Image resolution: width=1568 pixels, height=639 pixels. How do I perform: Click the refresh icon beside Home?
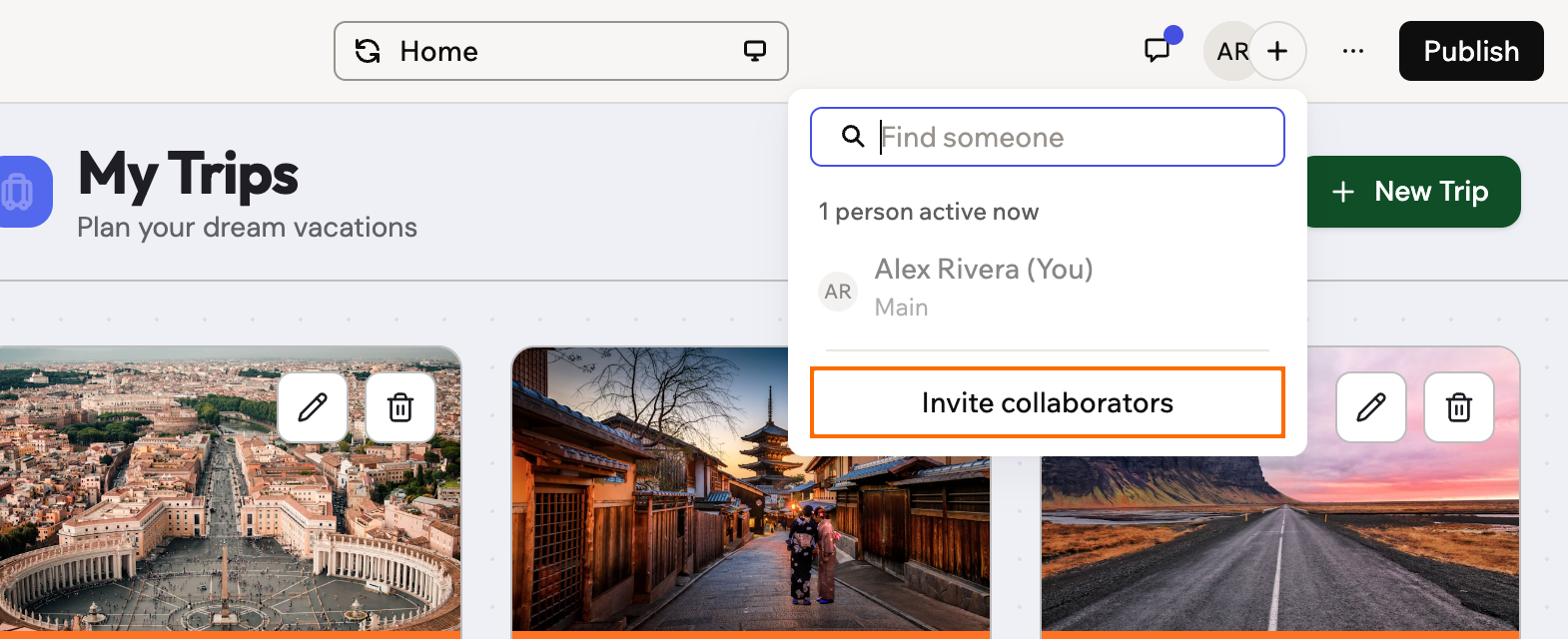pos(368,51)
